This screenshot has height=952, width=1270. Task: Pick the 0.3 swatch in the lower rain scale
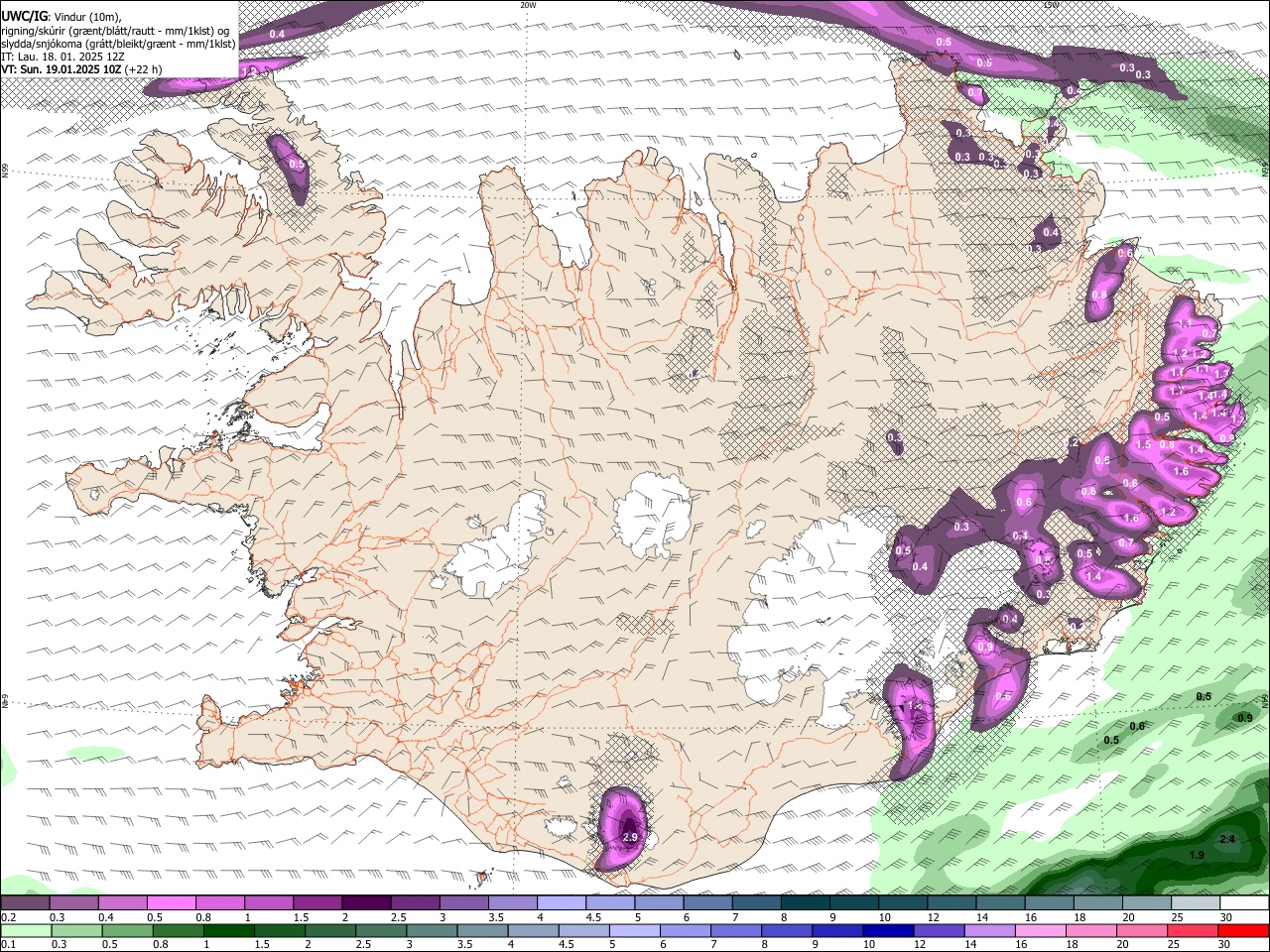[x=76, y=930]
